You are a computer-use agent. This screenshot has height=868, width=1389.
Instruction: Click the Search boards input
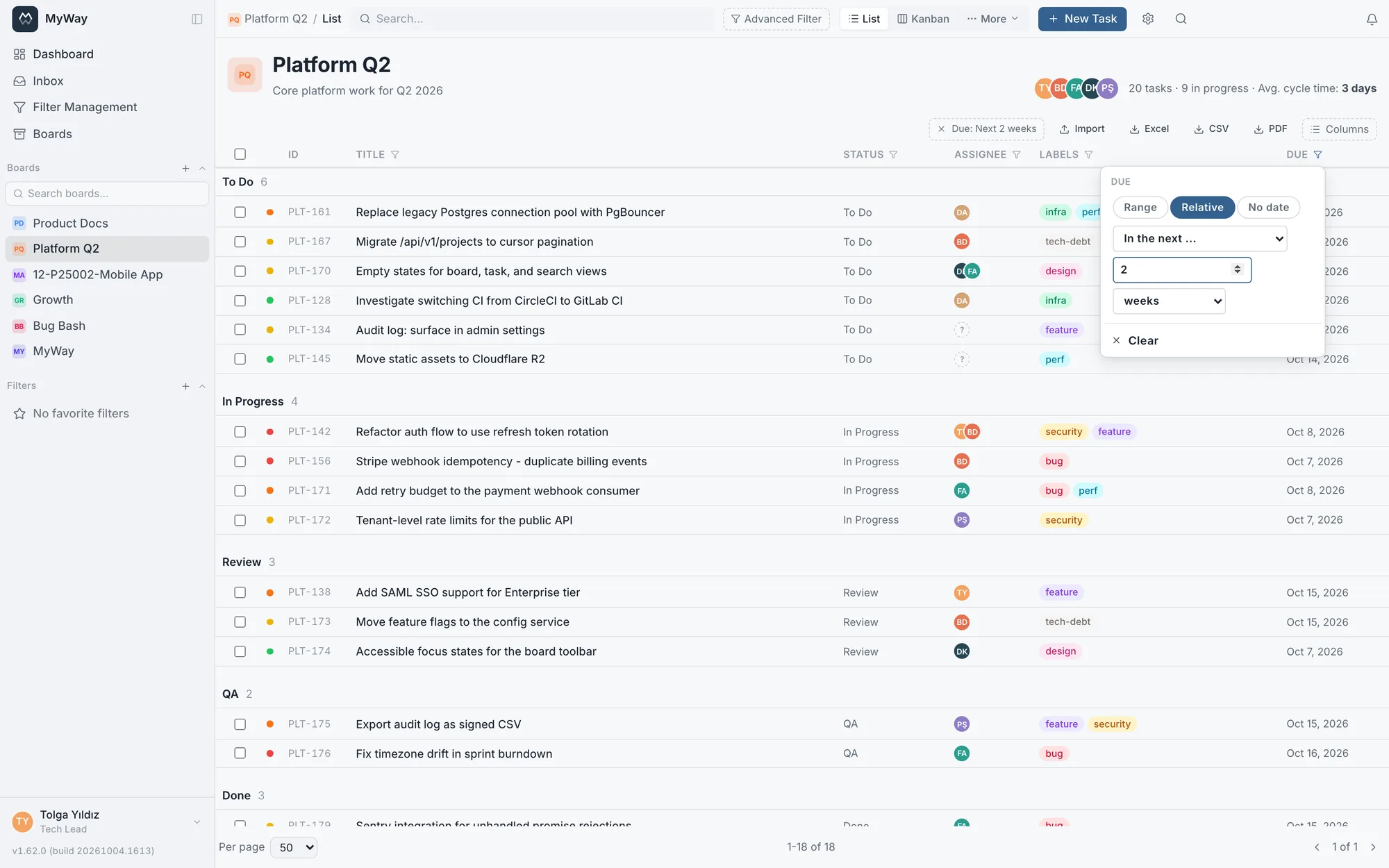107,194
